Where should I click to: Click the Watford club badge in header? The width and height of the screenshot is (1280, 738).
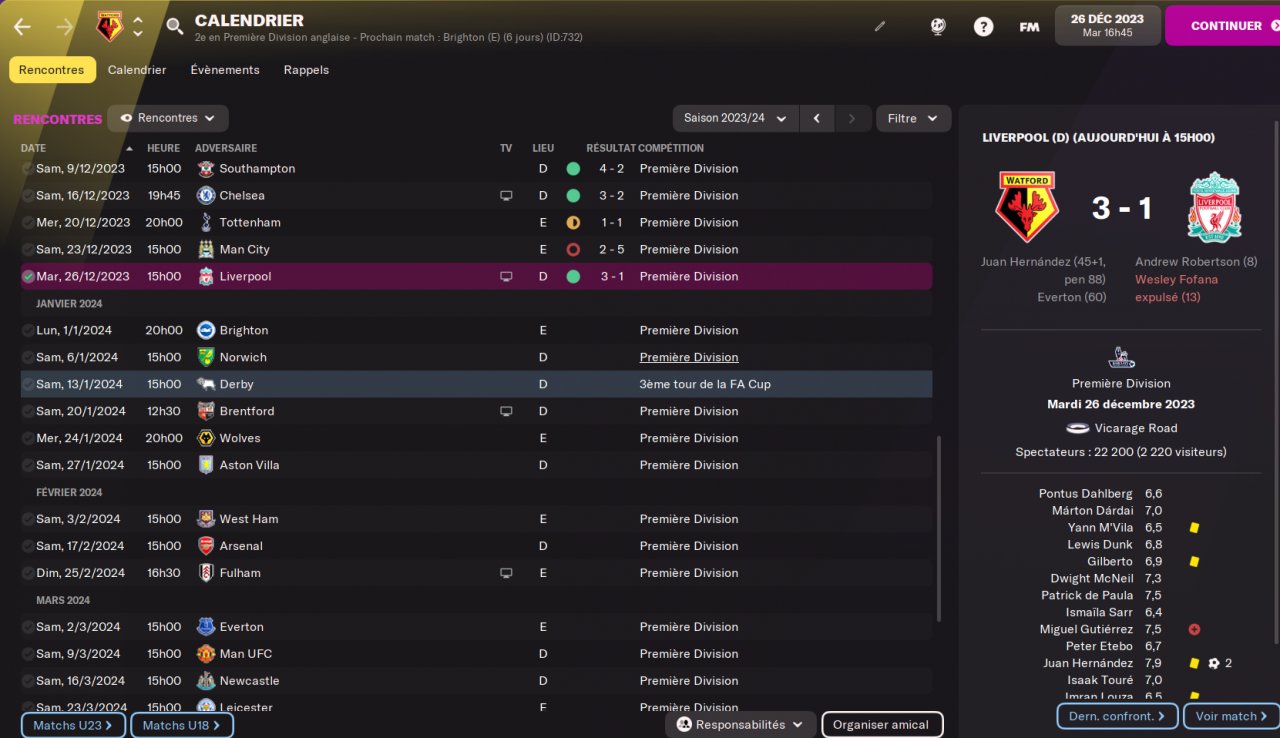pyautogui.click(x=109, y=27)
